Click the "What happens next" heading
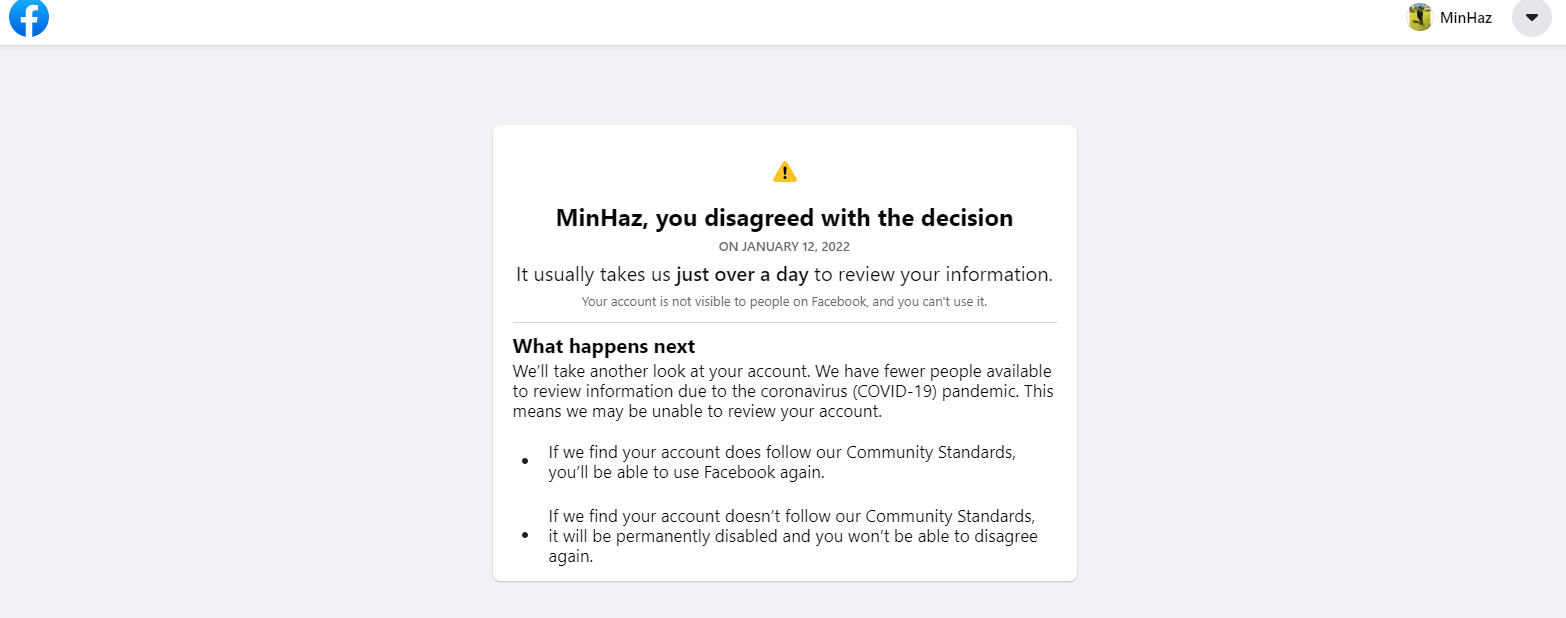1566x618 pixels. tap(603, 346)
